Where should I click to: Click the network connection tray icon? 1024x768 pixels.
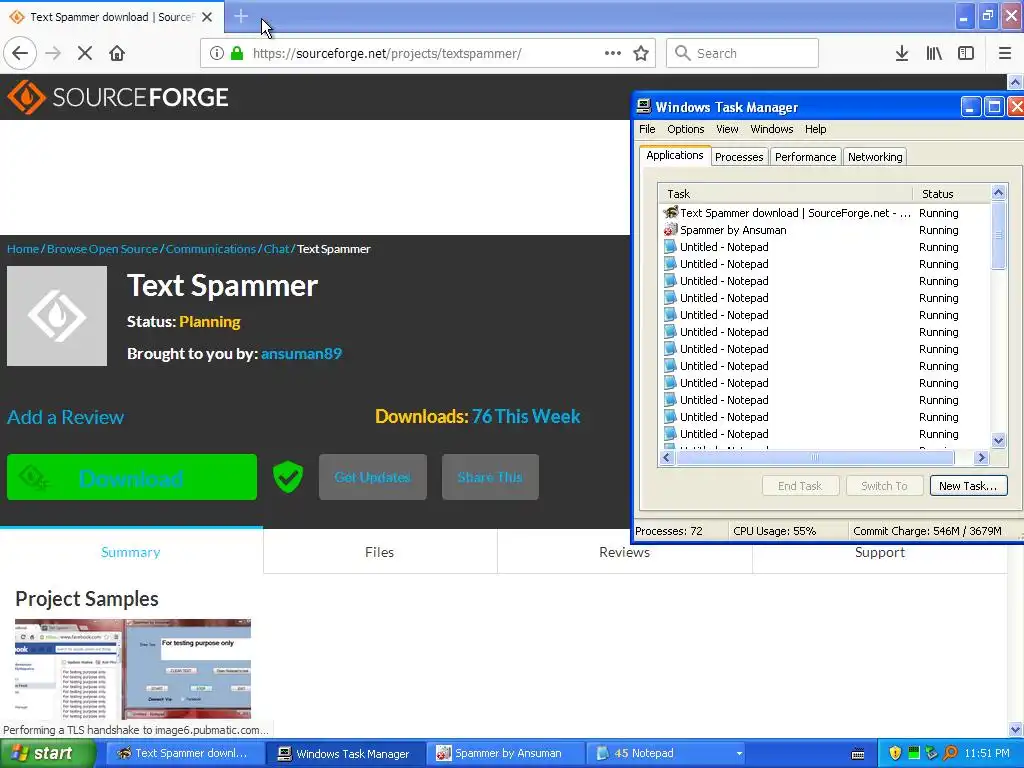point(931,754)
